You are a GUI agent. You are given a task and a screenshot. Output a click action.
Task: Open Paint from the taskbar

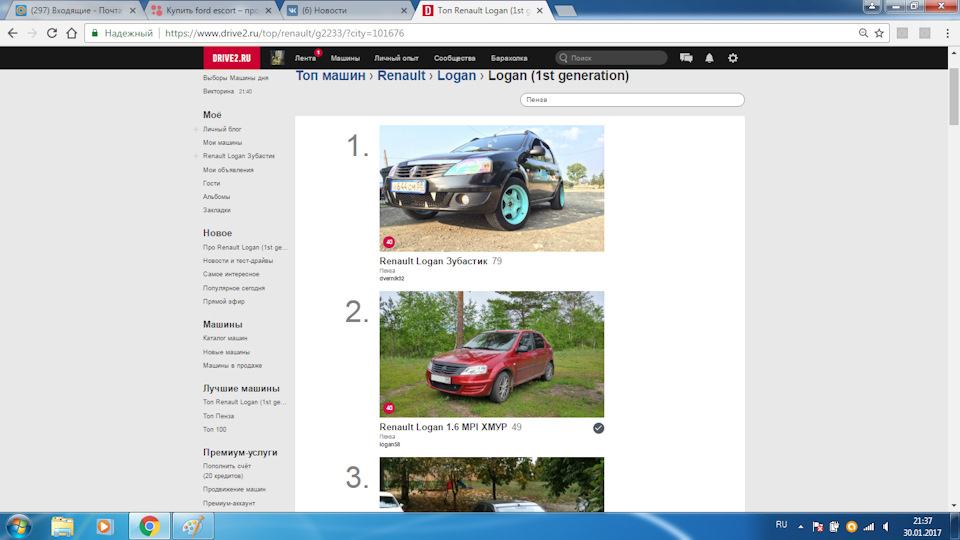(x=193, y=527)
